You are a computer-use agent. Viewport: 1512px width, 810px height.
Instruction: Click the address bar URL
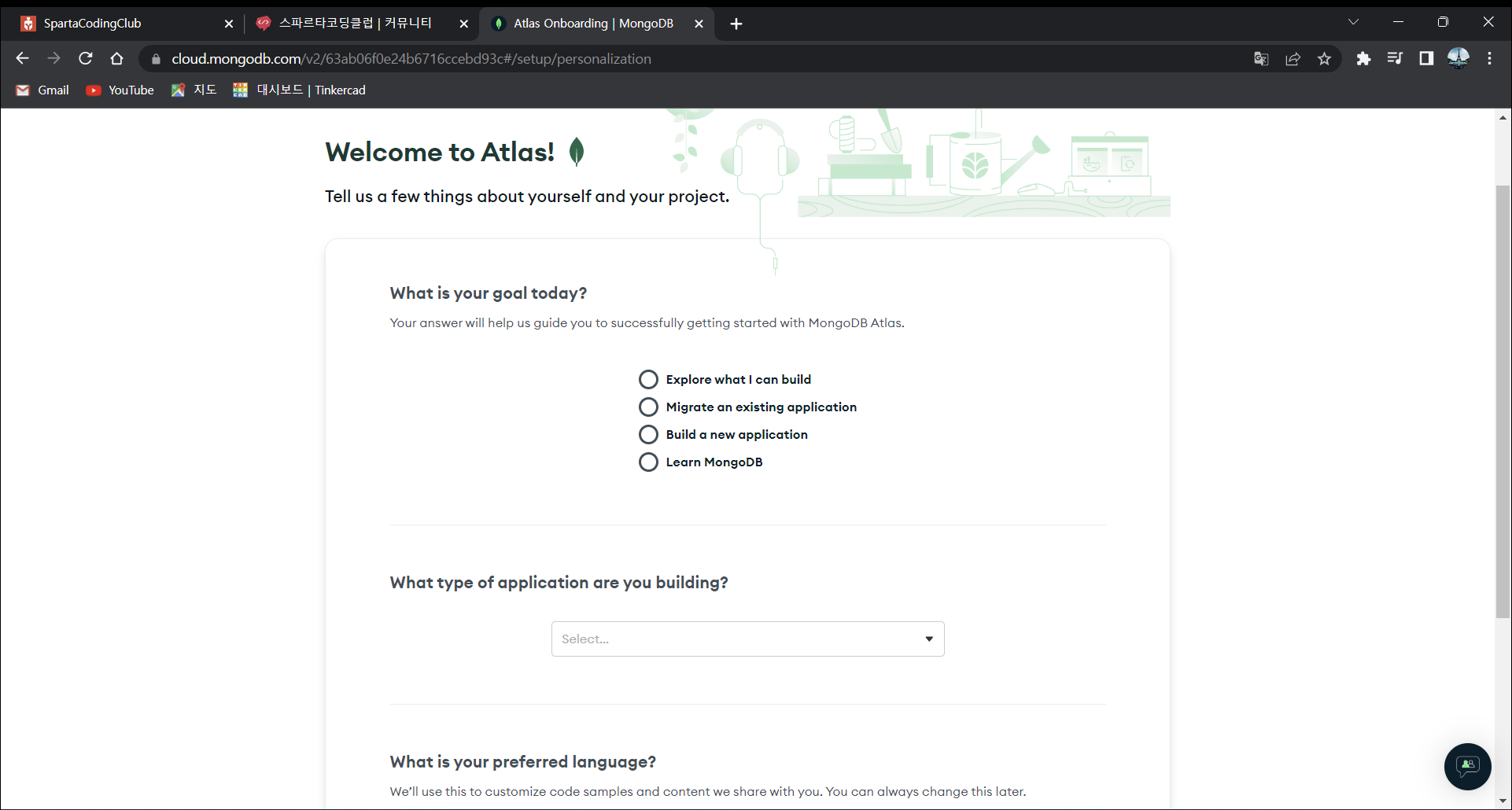click(x=411, y=59)
